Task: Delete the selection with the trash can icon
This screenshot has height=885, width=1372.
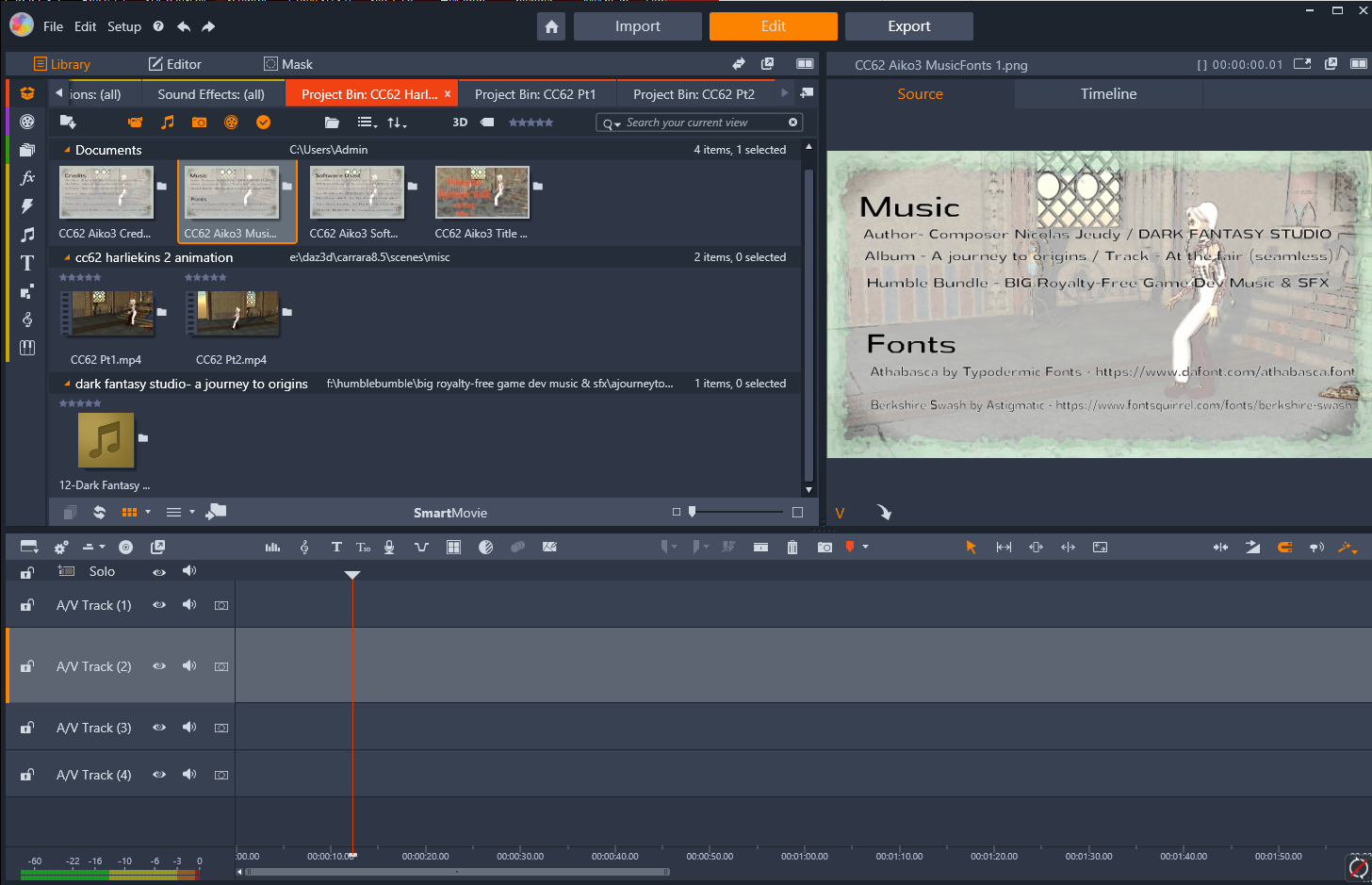Action: (792, 547)
